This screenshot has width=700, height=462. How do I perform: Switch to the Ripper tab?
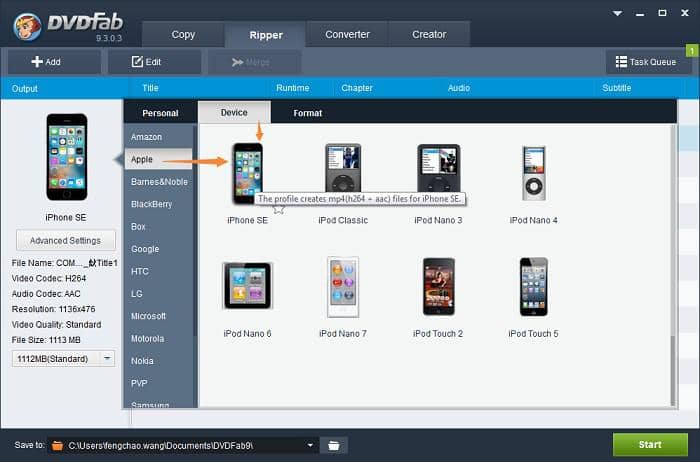pyautogui.click(x=266, y=35)
